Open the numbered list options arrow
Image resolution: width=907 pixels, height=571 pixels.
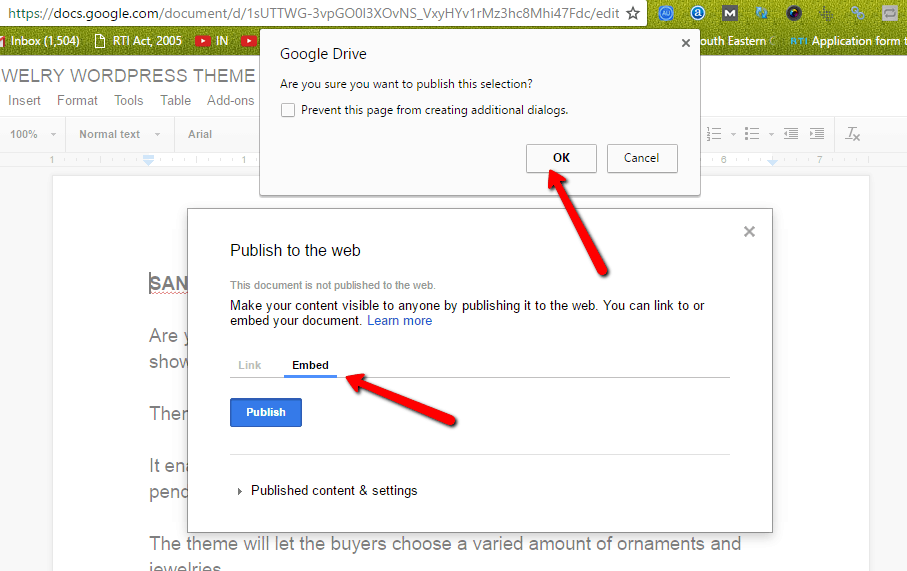click(x=733, y=135)
